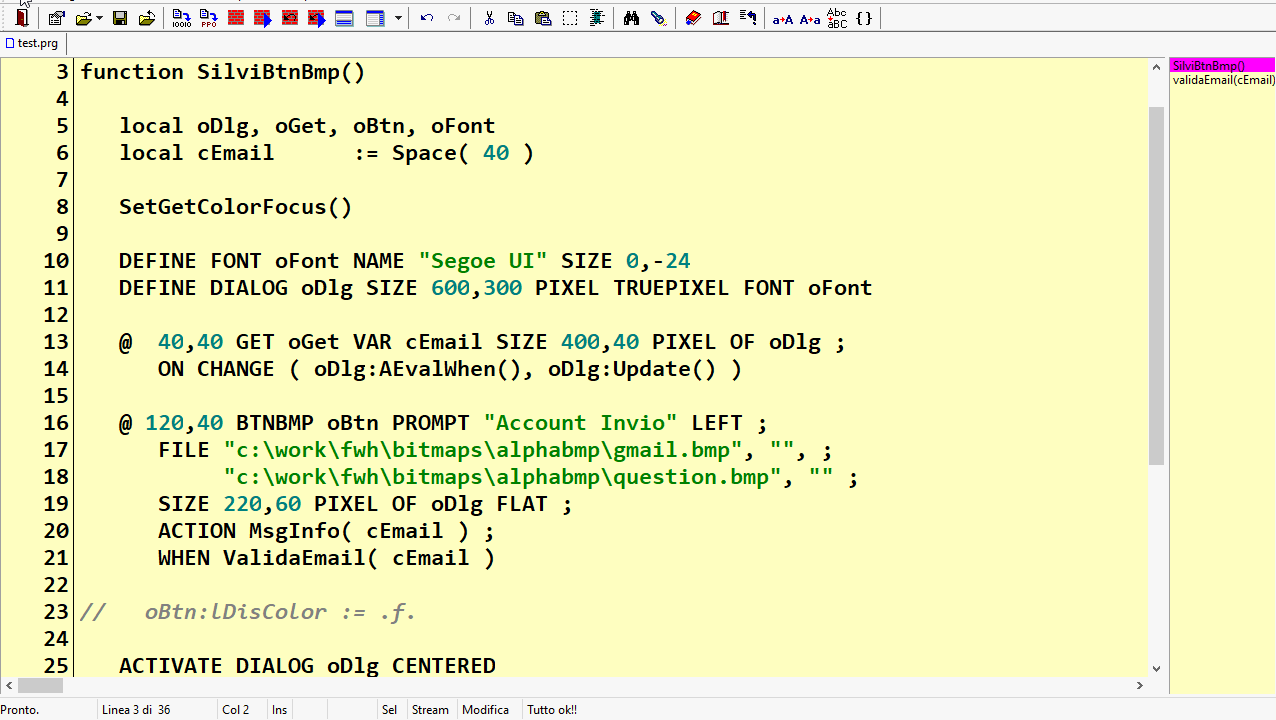Screen dimensions: 1276x720
Task: Cut selection with the scissors icon
Action: pyautogui.click(x=489, y=18)
